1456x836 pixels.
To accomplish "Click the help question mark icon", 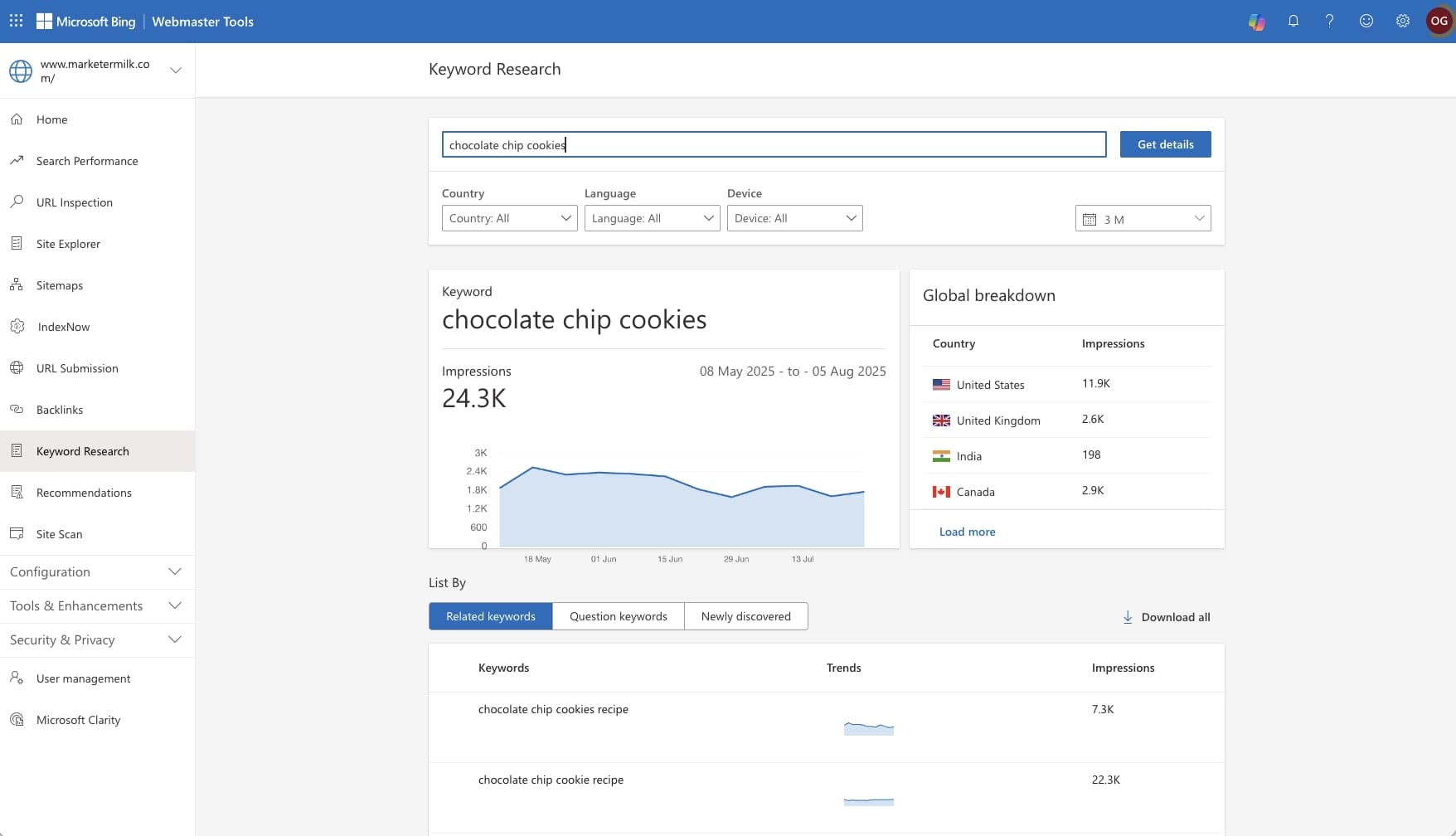I will 1330,22.
